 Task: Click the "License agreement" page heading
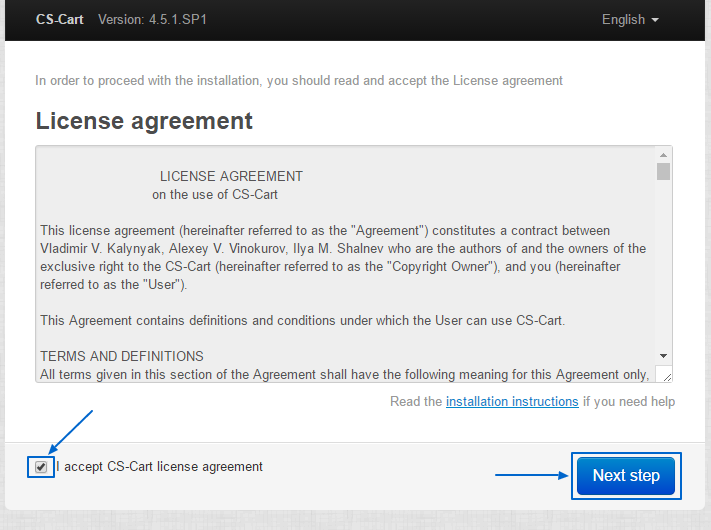point(144,121)
